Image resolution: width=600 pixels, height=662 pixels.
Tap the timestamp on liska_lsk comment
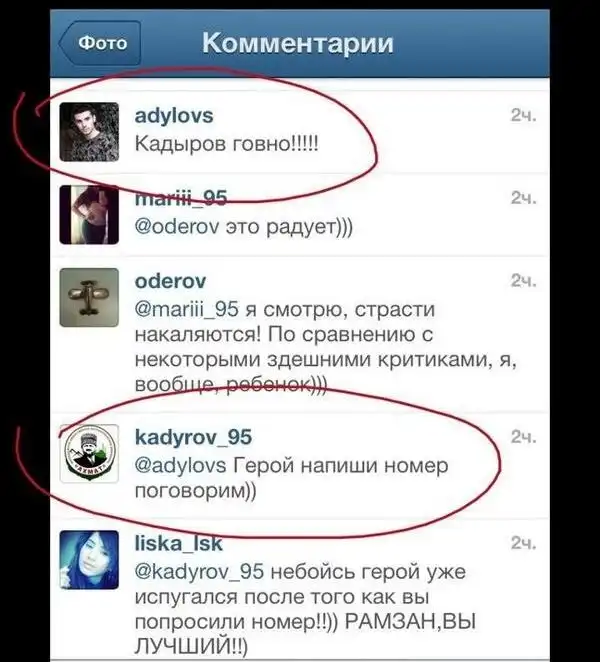pyautogui.click(x=524, y=543)
